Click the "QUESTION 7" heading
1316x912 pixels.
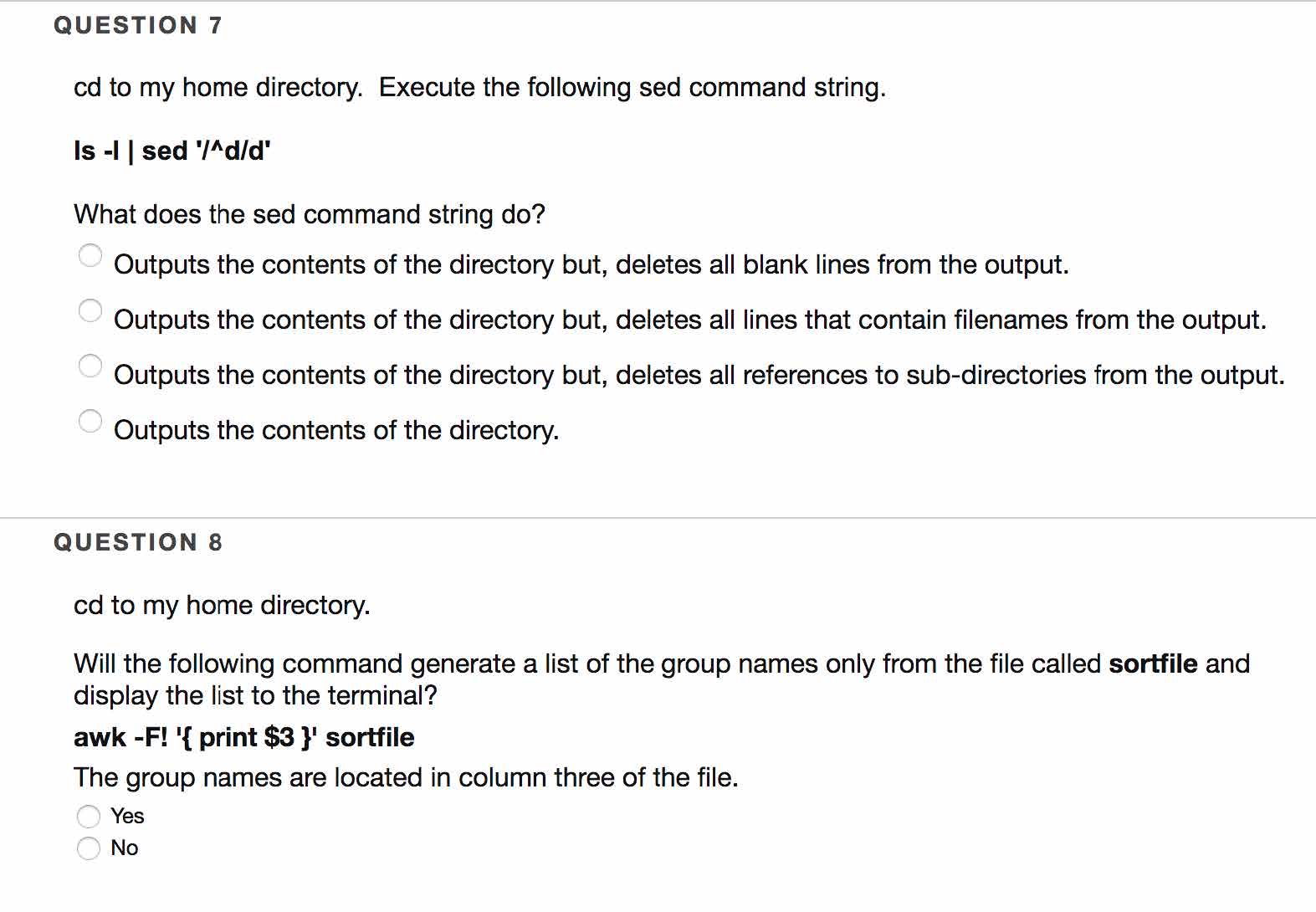(138, 26)
